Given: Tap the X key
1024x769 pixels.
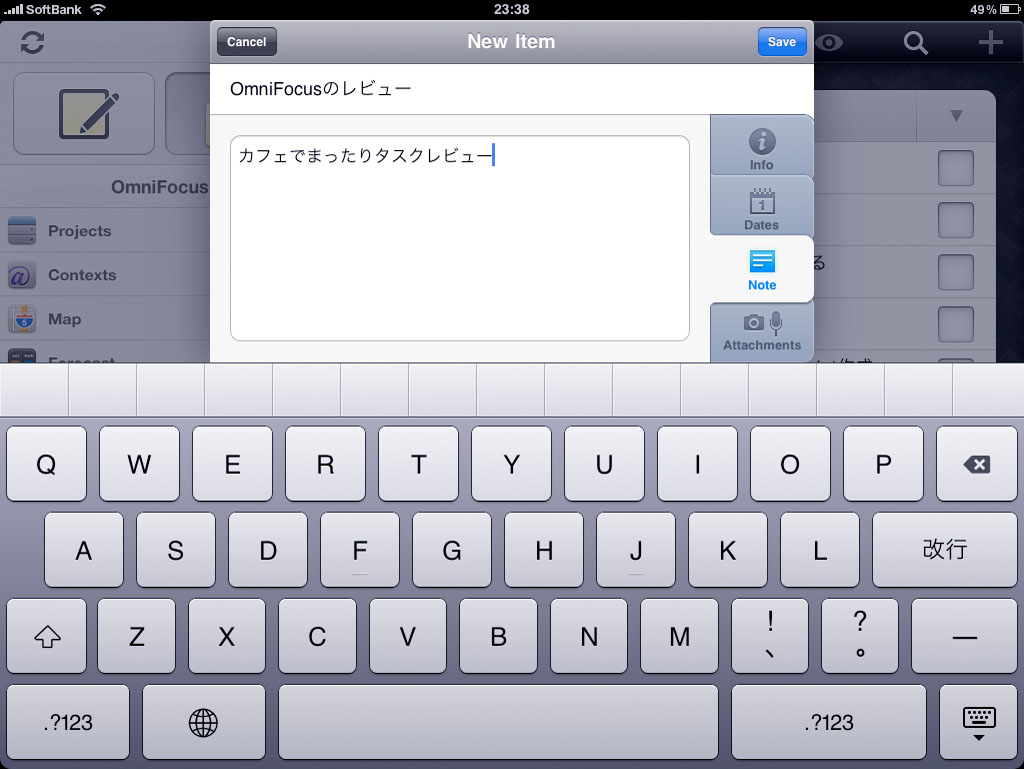Looking at the screenshot, I should [x=227, y=636].
